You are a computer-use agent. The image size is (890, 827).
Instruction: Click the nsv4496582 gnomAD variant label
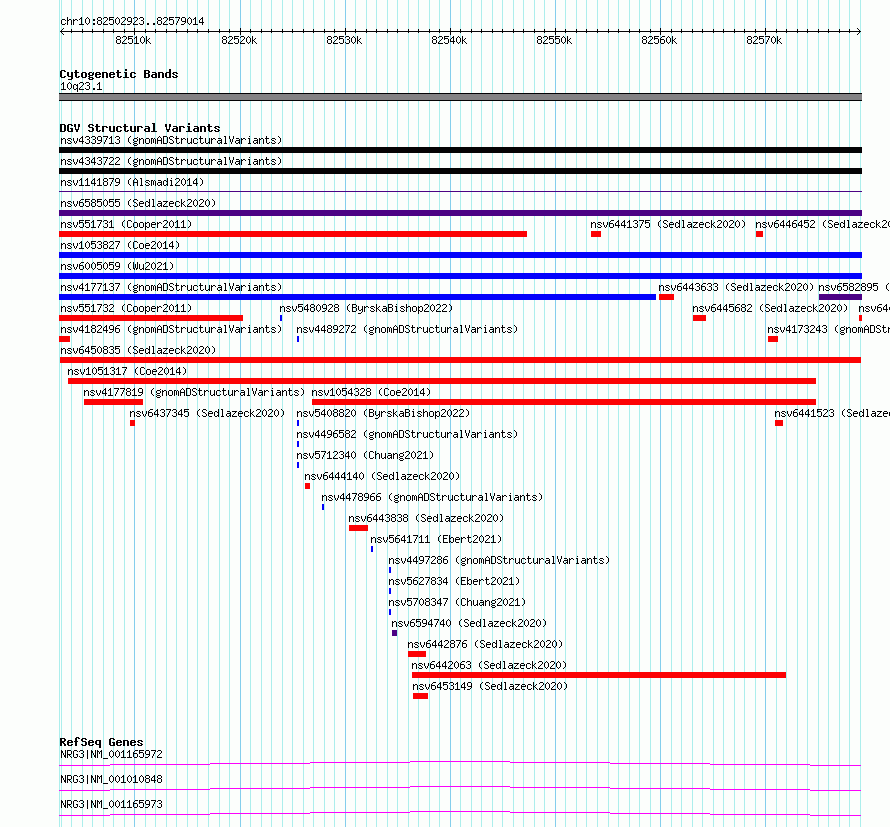[407, 434]
